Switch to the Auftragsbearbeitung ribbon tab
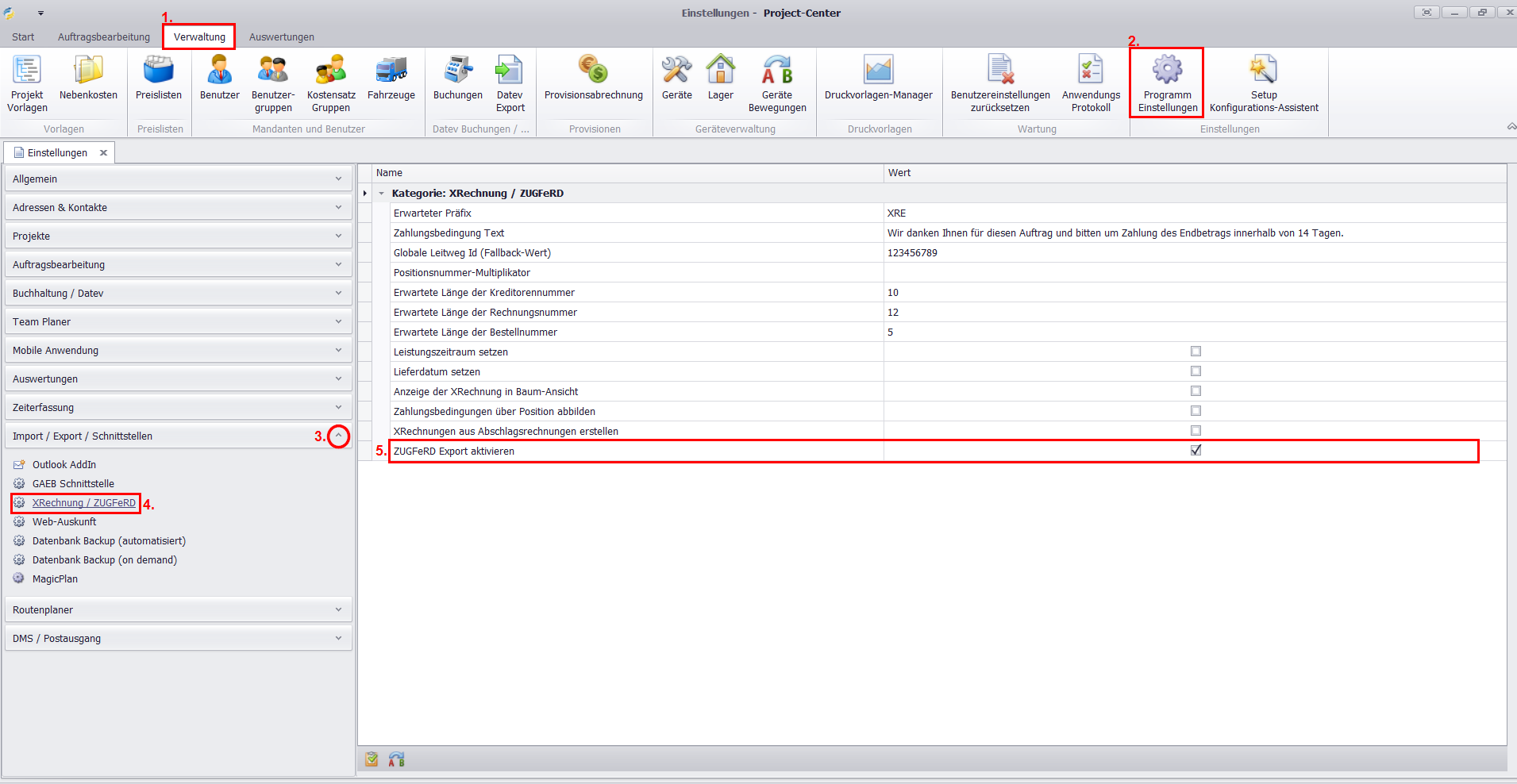 click(x=104, y=37)
